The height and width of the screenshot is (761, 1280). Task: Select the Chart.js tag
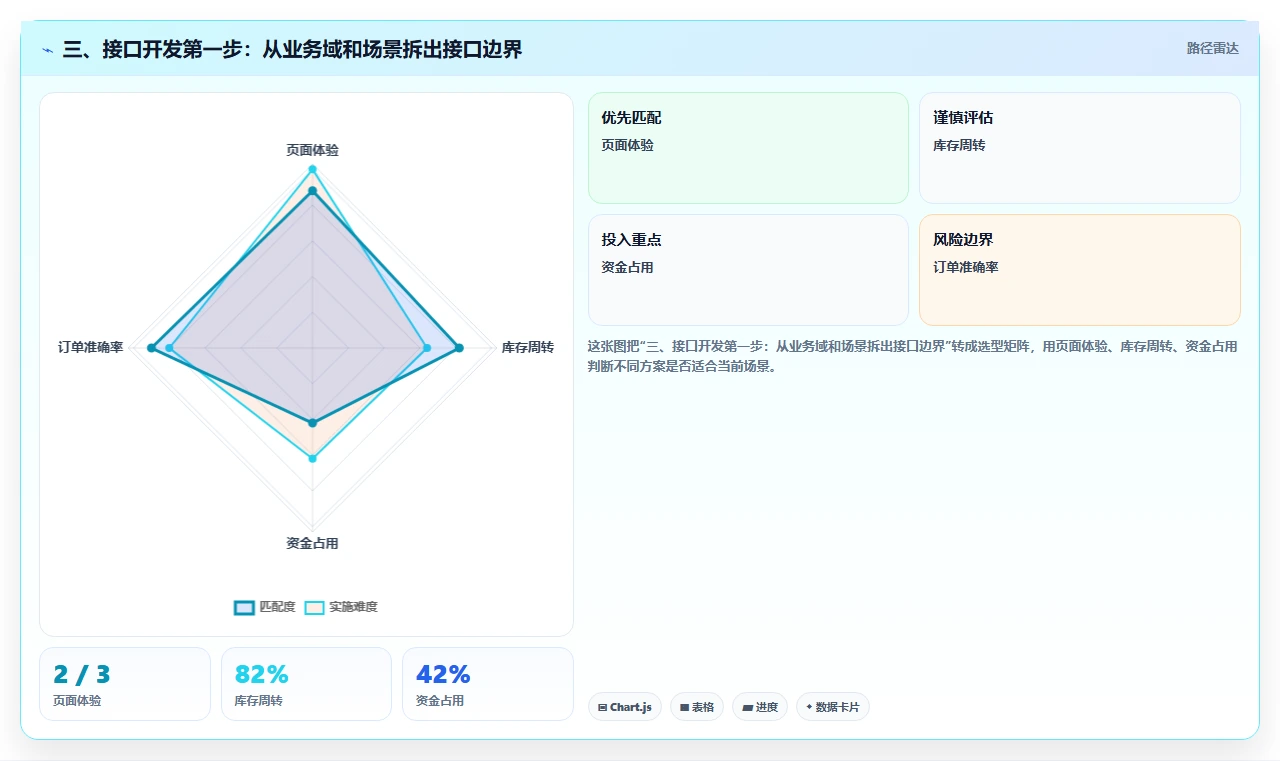tap(625, 707)
